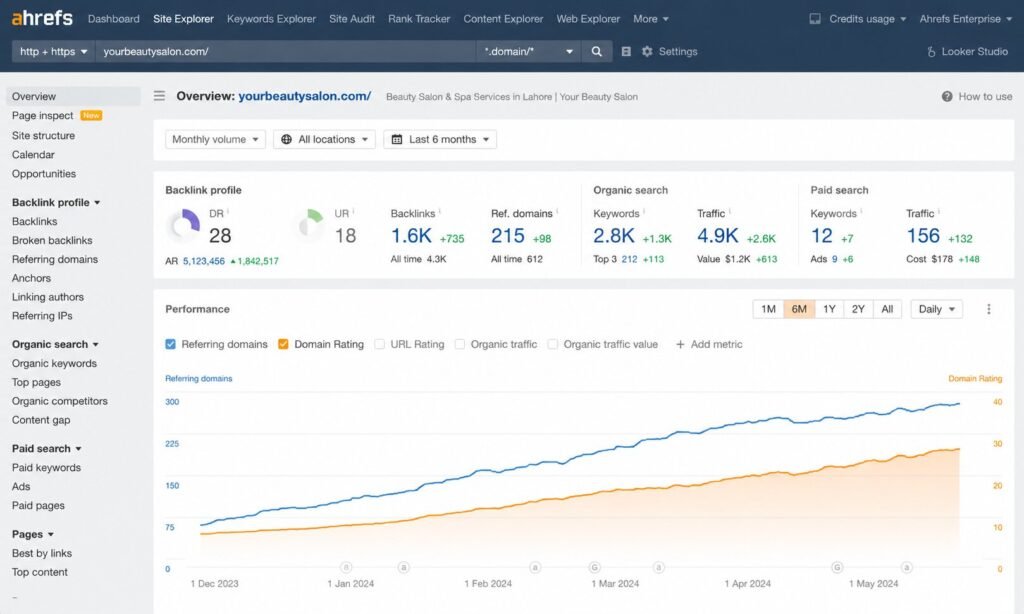Open Backlinks in sidebar
The height and width of the screenshot is (614, 1024).
[35, 221]
